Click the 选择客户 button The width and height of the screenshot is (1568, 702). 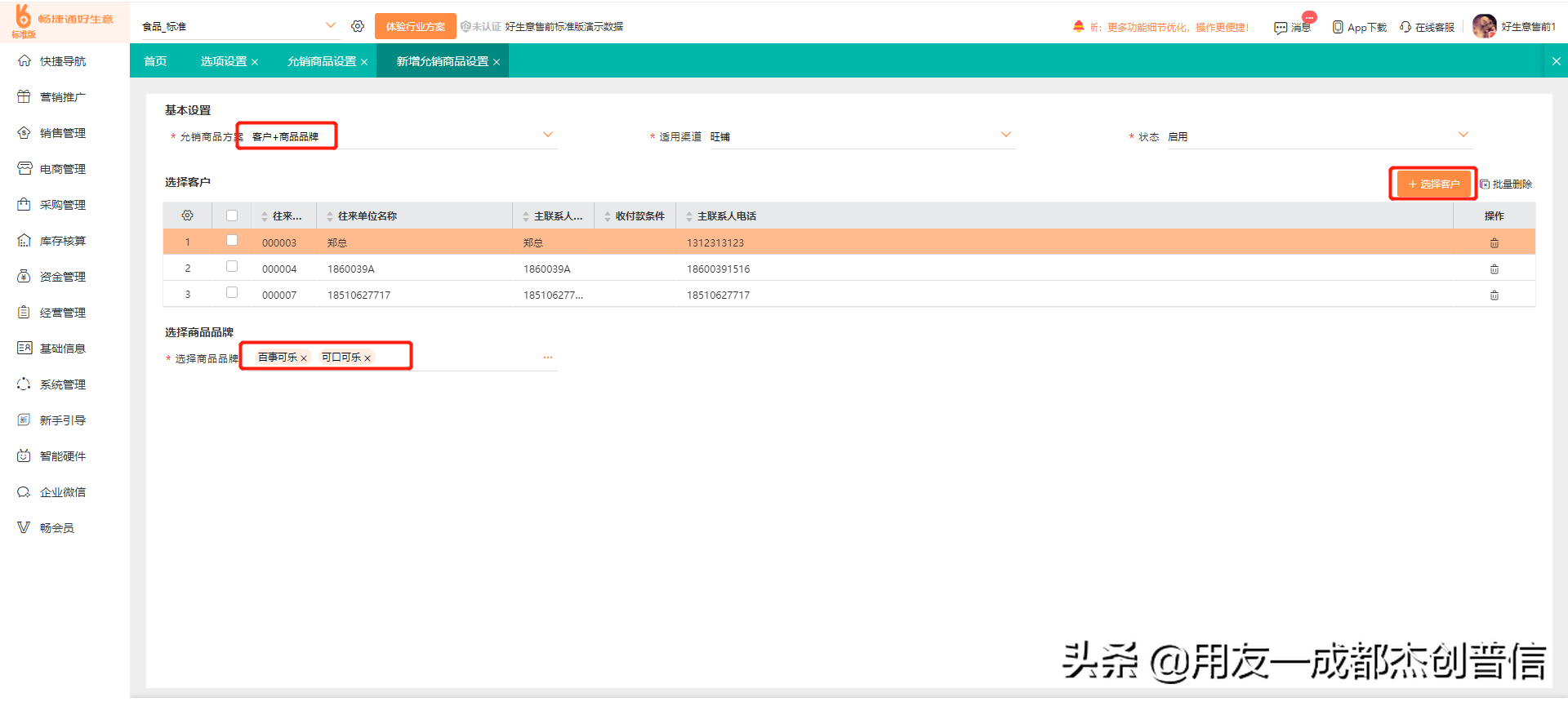click(1433, 184)
